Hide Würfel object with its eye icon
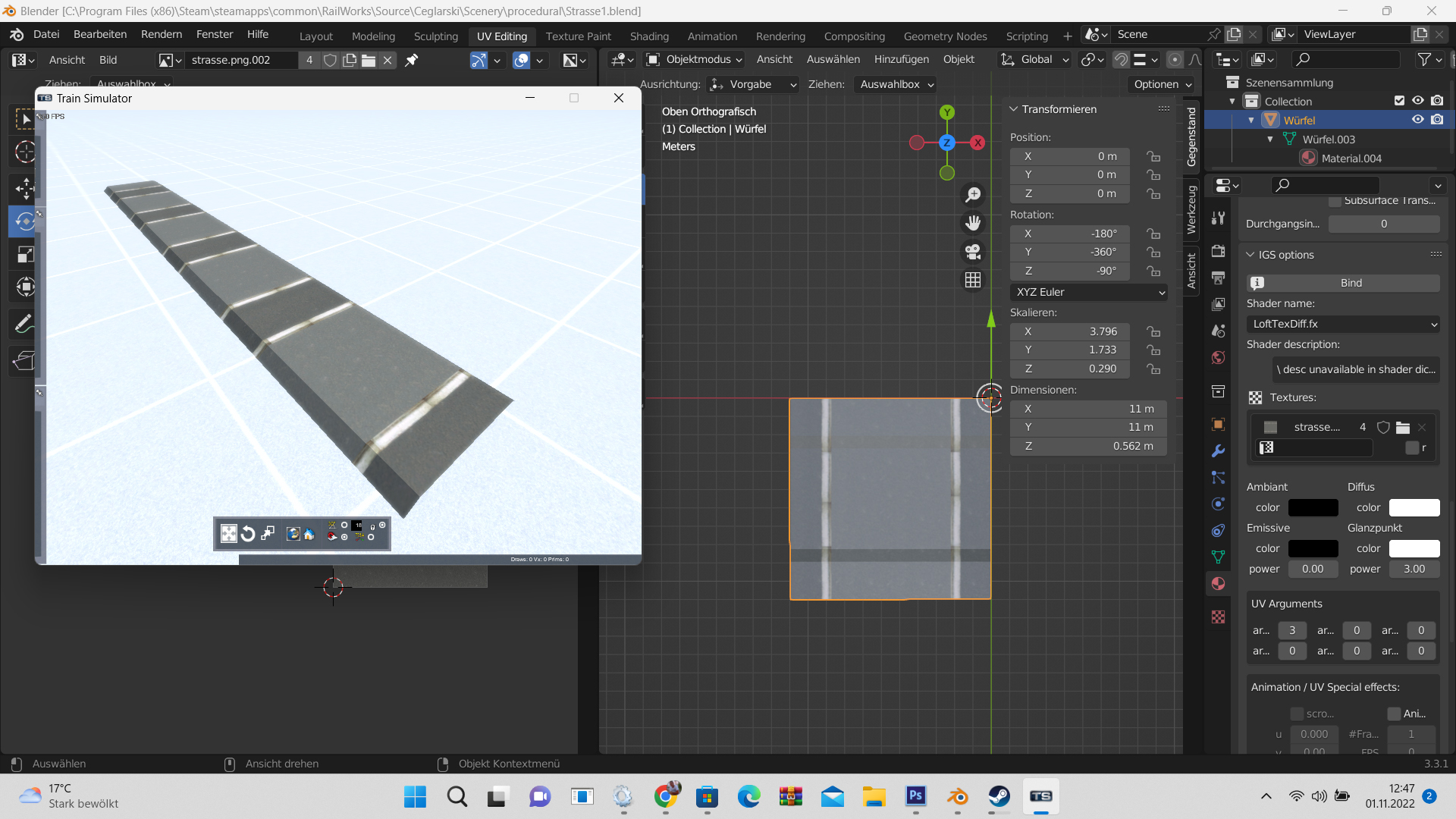This screenshot has width=1456, height=819. pyautogui.click(x=1418, y=120)
